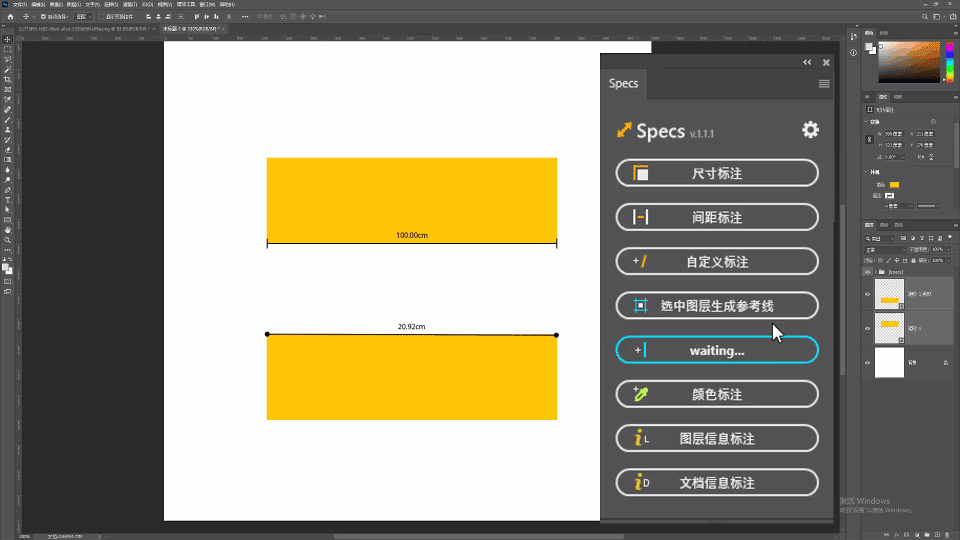
Task: Click the three-dots more options in options bar
Action: point(245,17)
